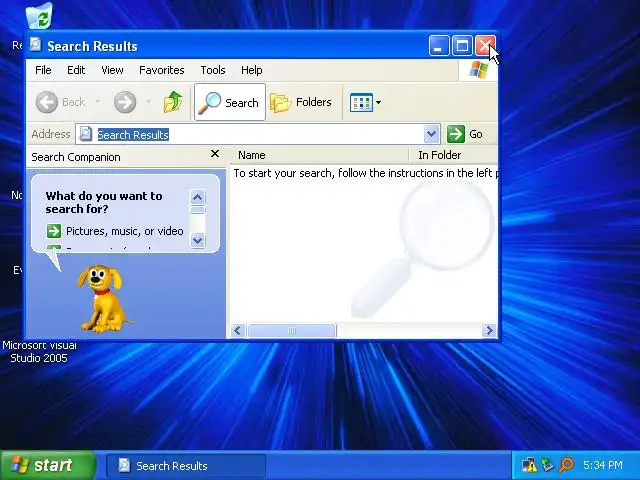Image resolution: width=640 pixels, height=480 pixels.
Task: Click the Forward arrow toolbar button
Action: [125, 102]
